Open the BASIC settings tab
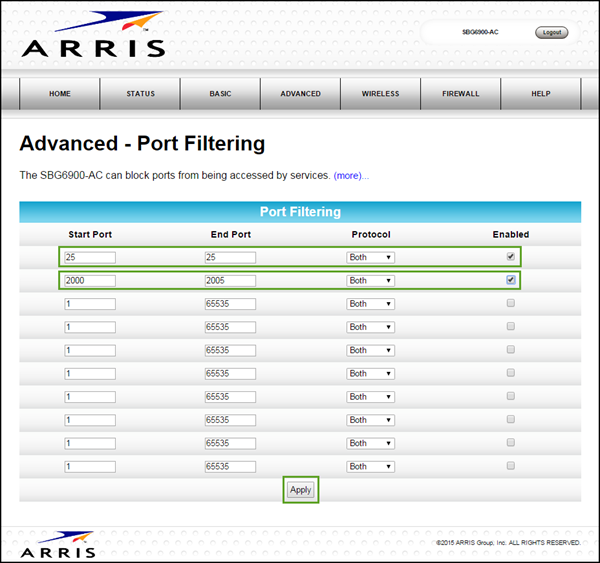This screenshot has height=563, width=600. (220, 94)
